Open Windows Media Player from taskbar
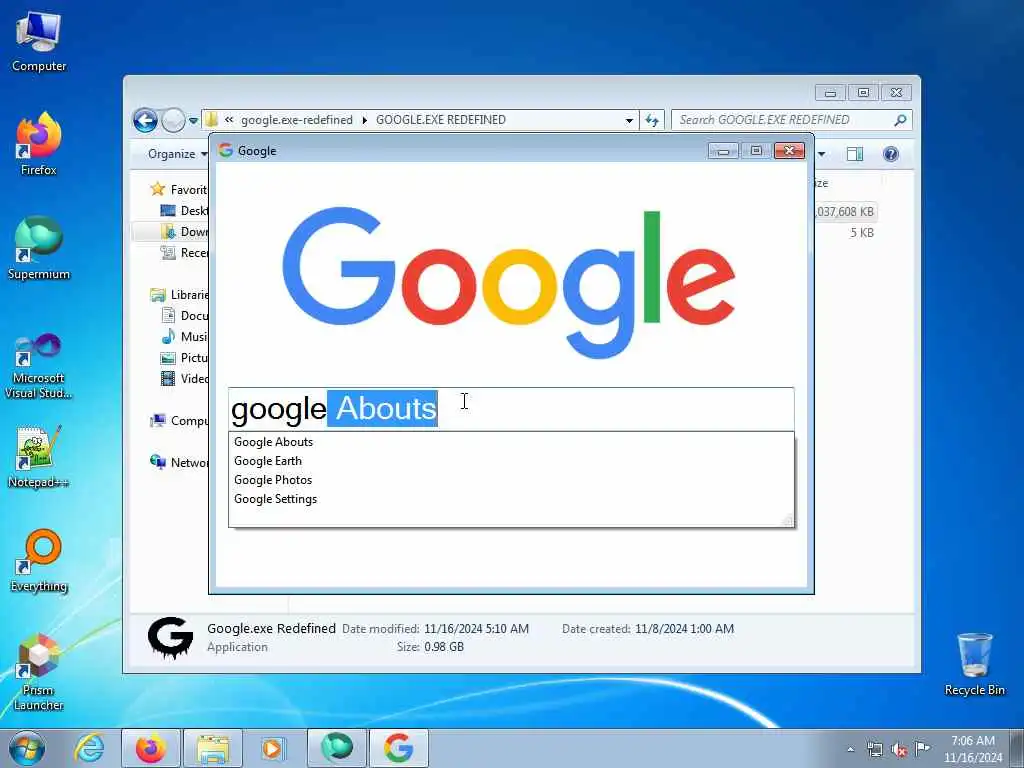Image resolution: width=1024 pixels, height=768 pixels. pyautogui.click(x=272, y=748)
